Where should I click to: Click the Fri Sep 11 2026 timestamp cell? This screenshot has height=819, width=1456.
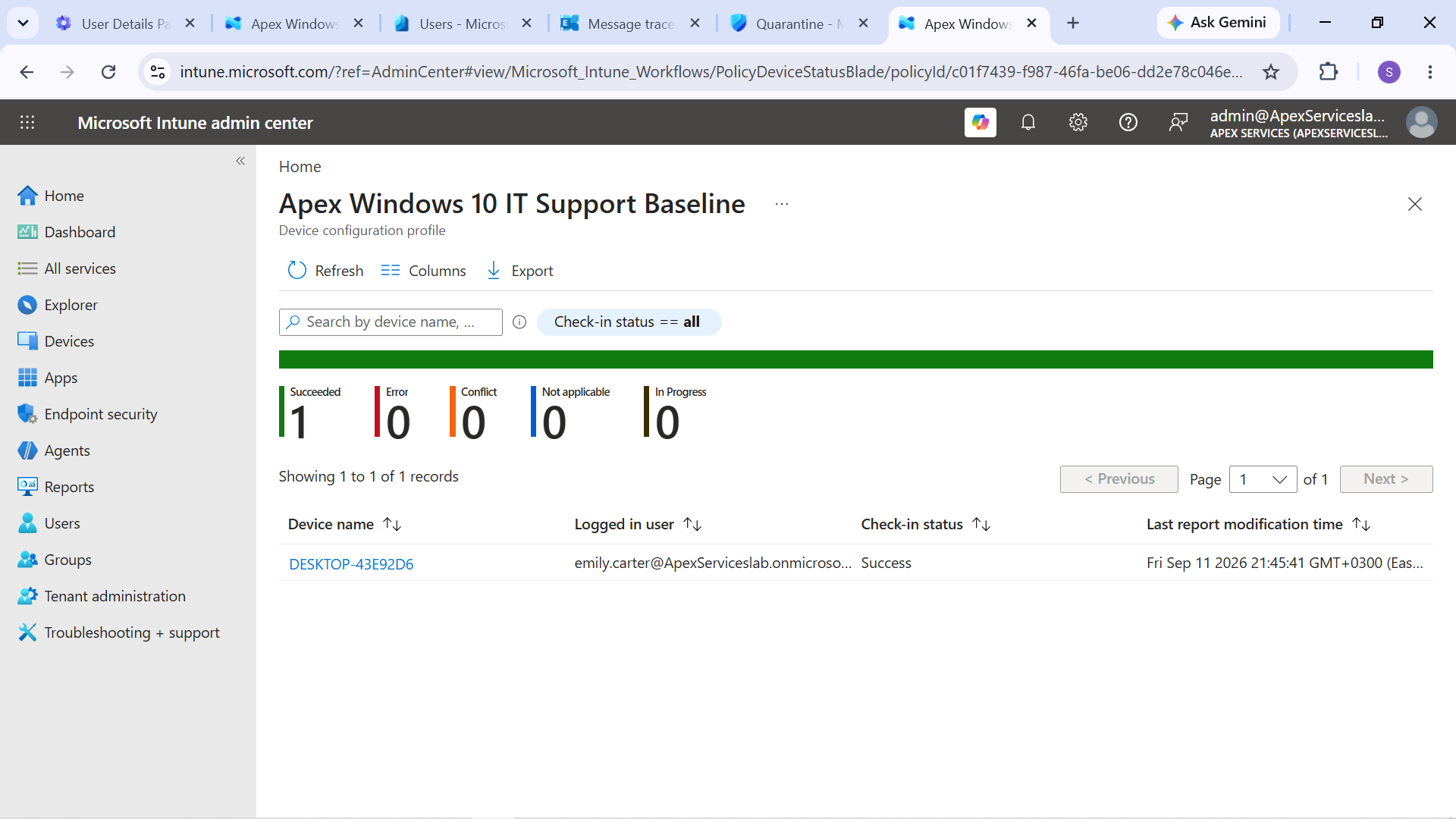tap(1285, 563)
